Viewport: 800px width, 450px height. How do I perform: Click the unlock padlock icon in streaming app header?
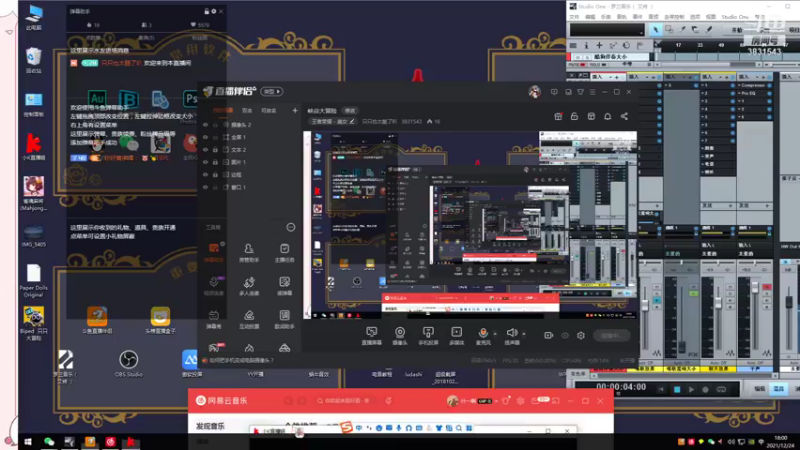pos(574,116)
